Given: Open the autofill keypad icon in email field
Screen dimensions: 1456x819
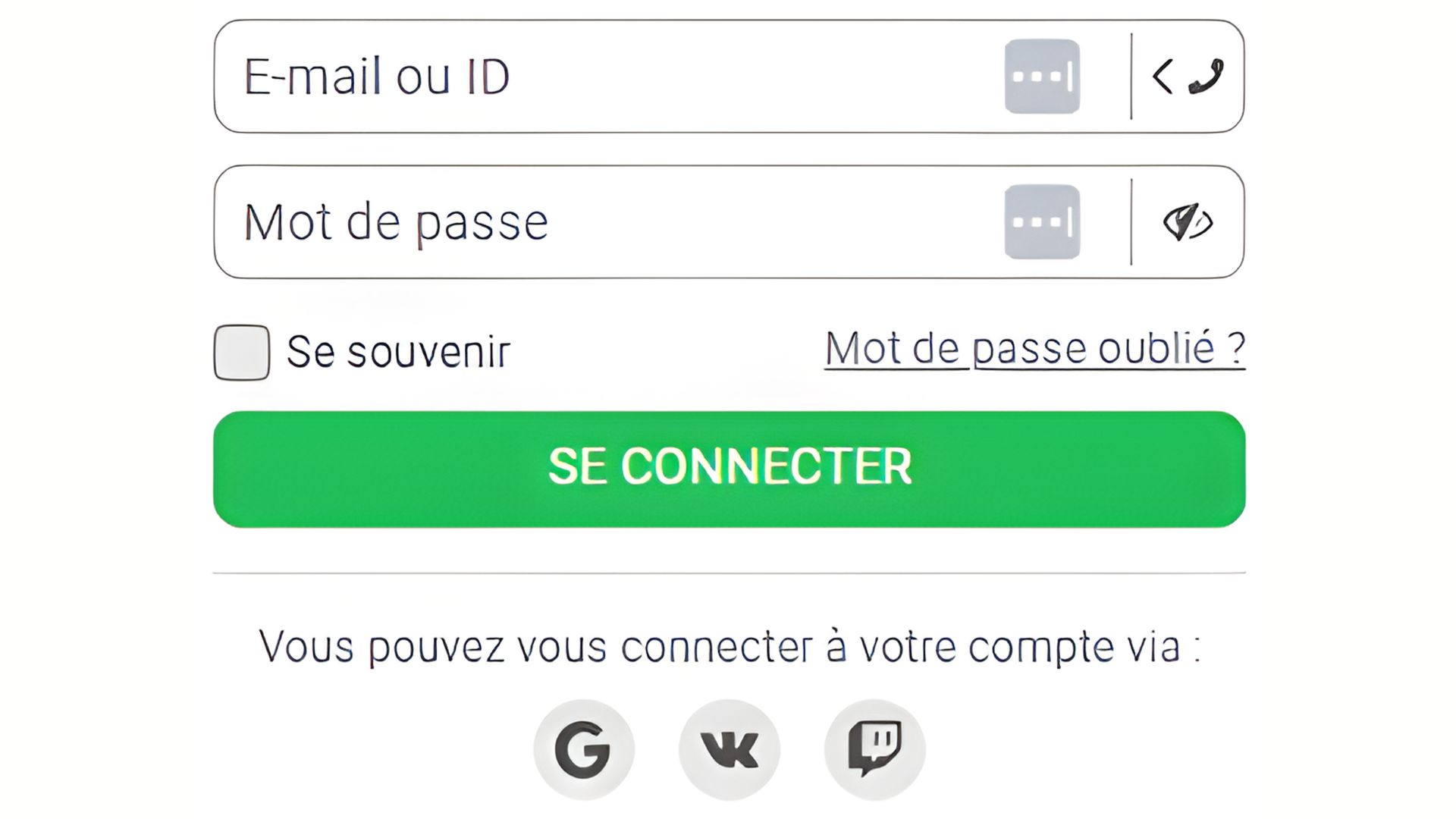Looking at the screenshot, I should tap(1043, 76).
